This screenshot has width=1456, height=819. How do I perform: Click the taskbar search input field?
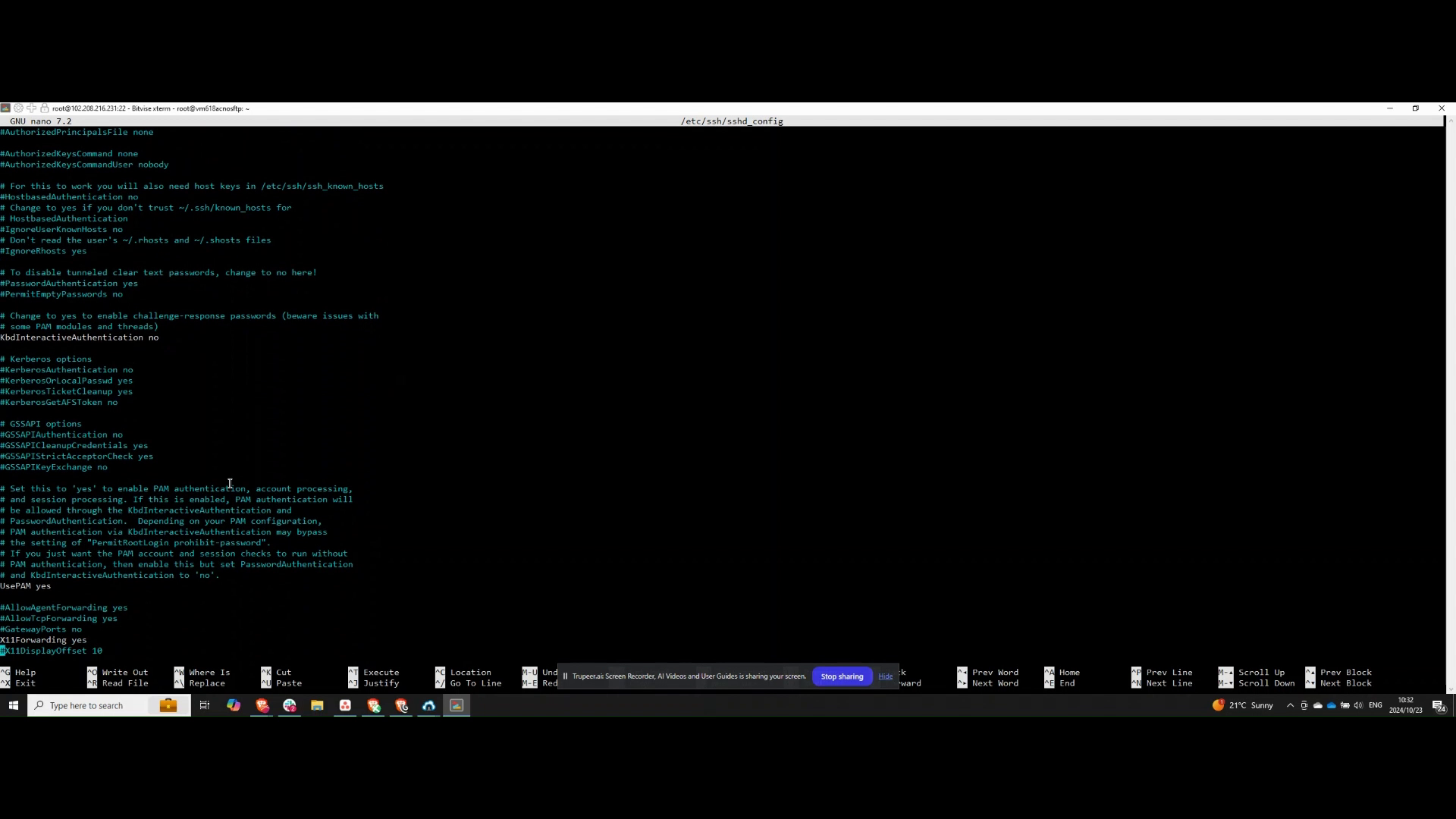click(99, 705)
